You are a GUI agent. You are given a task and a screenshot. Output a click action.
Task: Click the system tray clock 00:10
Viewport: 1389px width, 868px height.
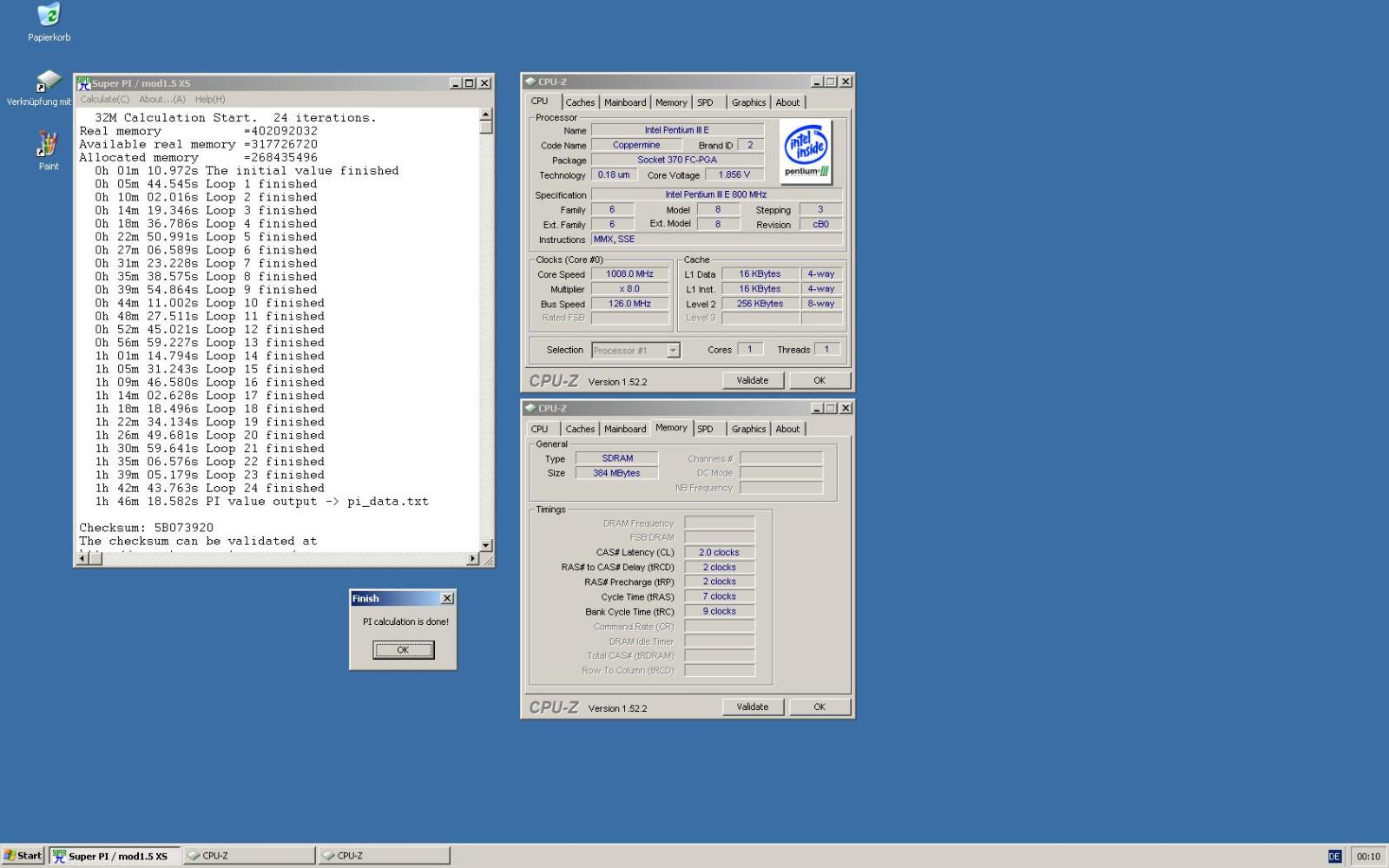point(1368,857)
